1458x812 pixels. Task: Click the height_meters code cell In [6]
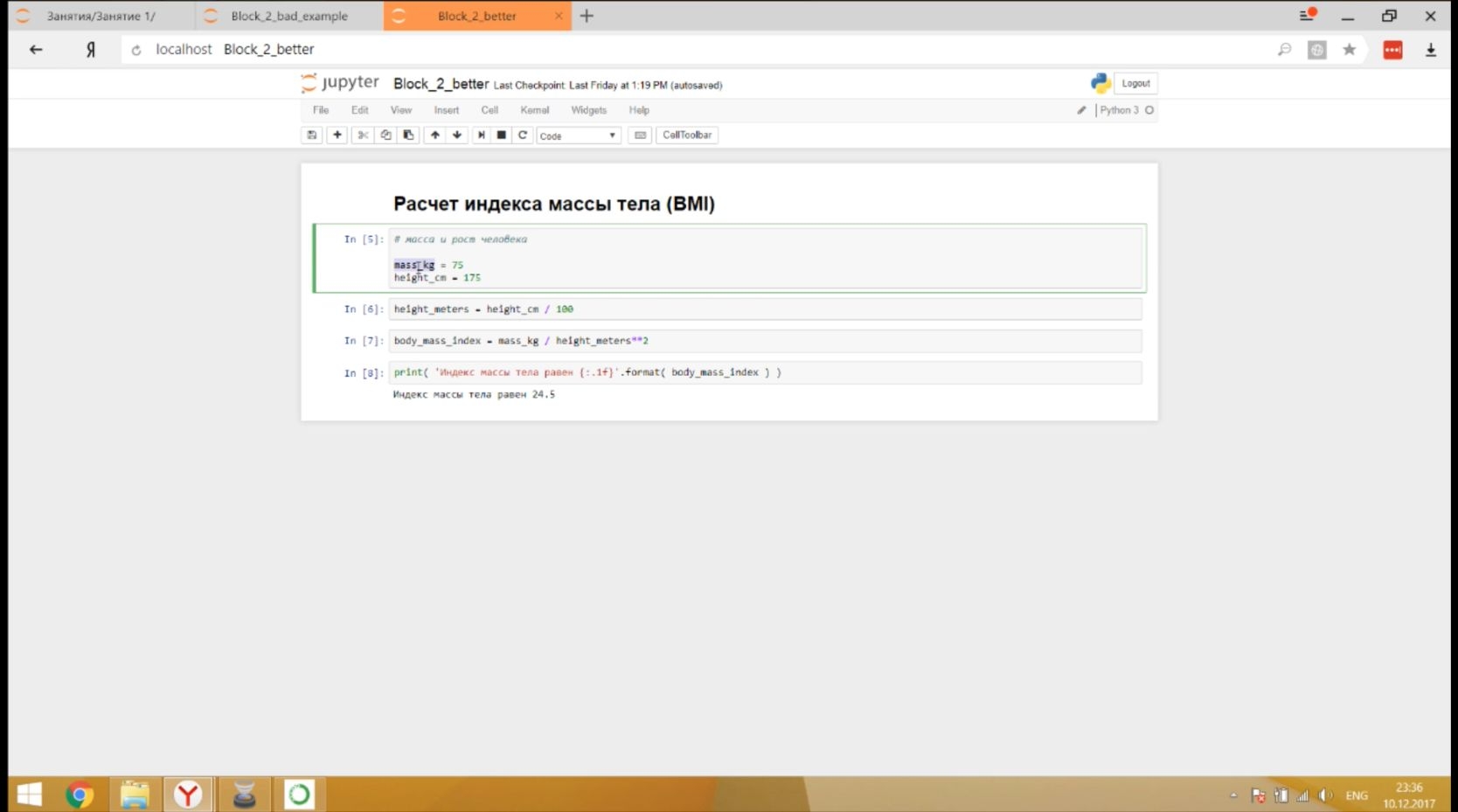(766, 309)
